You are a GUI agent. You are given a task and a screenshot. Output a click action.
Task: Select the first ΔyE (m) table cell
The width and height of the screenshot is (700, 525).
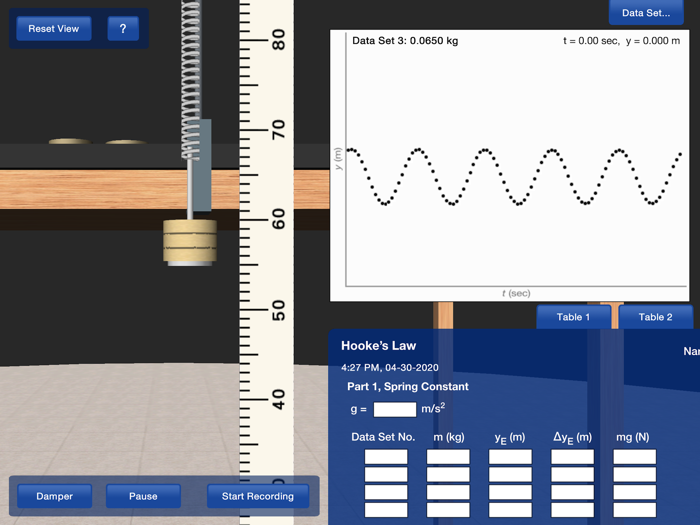572,457
